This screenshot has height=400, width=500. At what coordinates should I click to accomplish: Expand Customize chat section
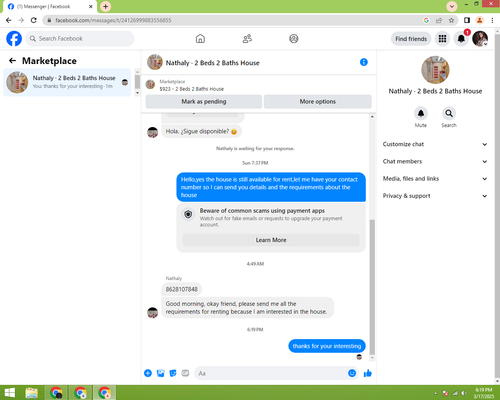click(435, 144)
